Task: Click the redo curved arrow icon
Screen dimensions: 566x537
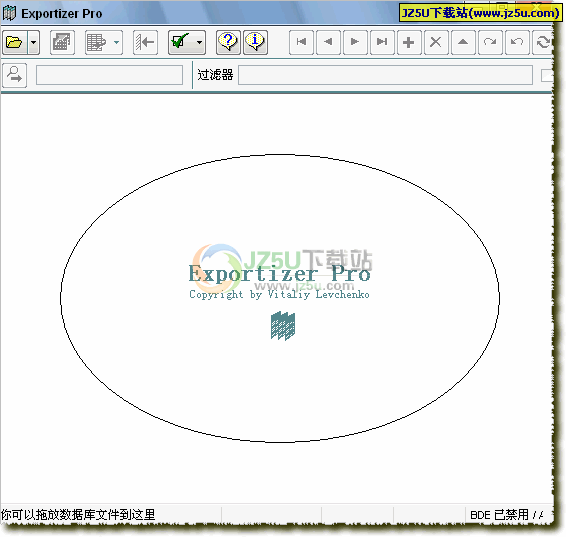Action: (x=490, y=43)
